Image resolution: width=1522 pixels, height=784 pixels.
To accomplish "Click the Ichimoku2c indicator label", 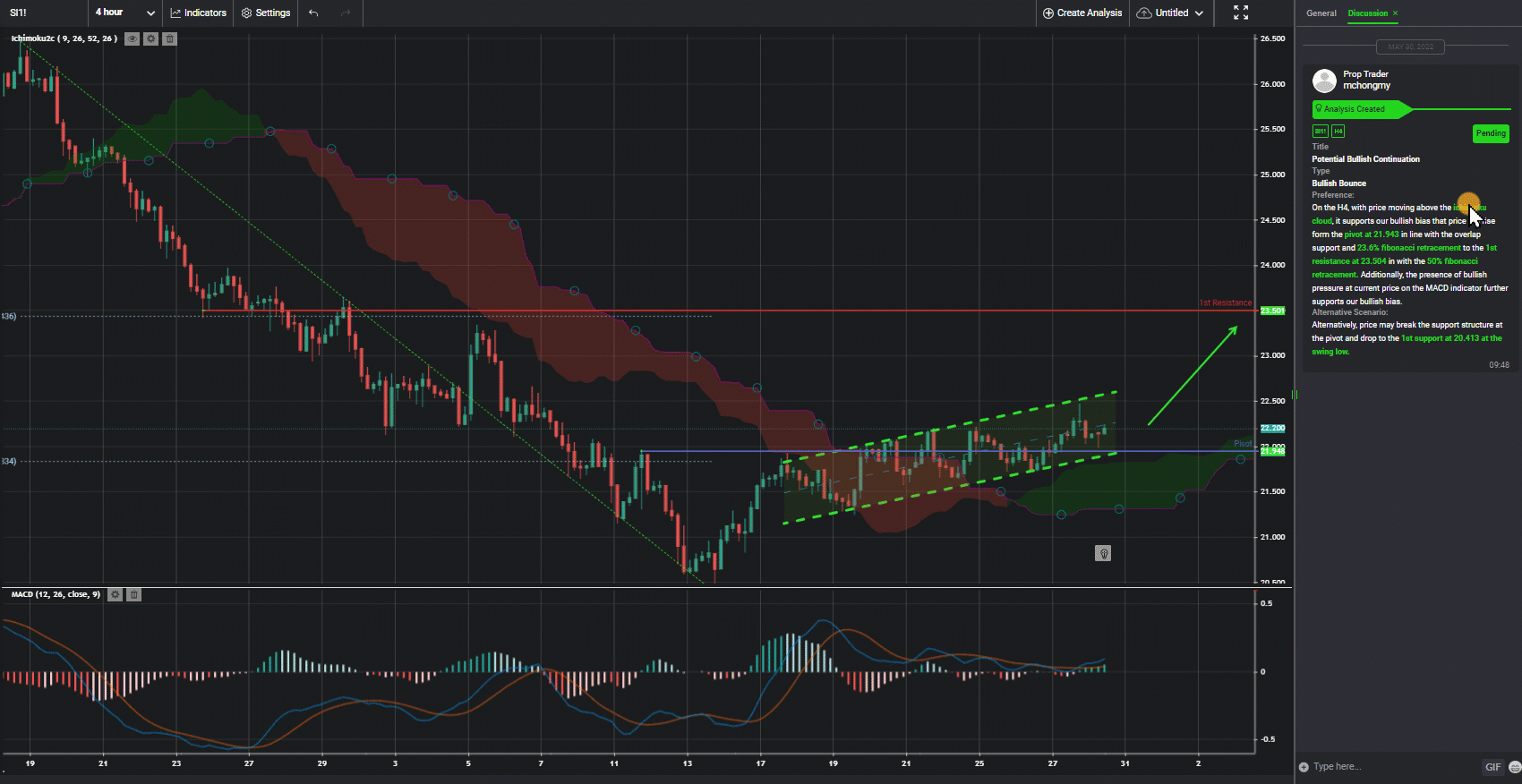I will click(64, 38).
